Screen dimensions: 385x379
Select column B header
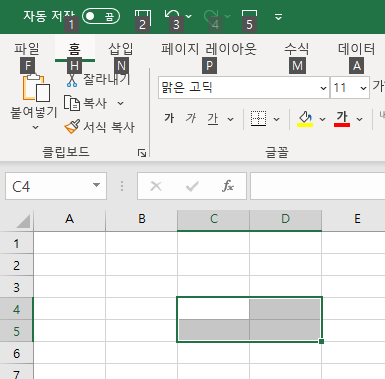pyautogui.click(x=141, y=219)
